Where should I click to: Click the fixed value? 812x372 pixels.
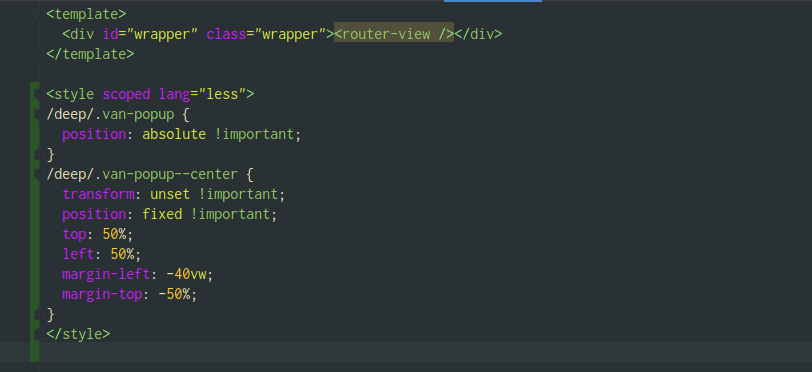tap(162, 214)
